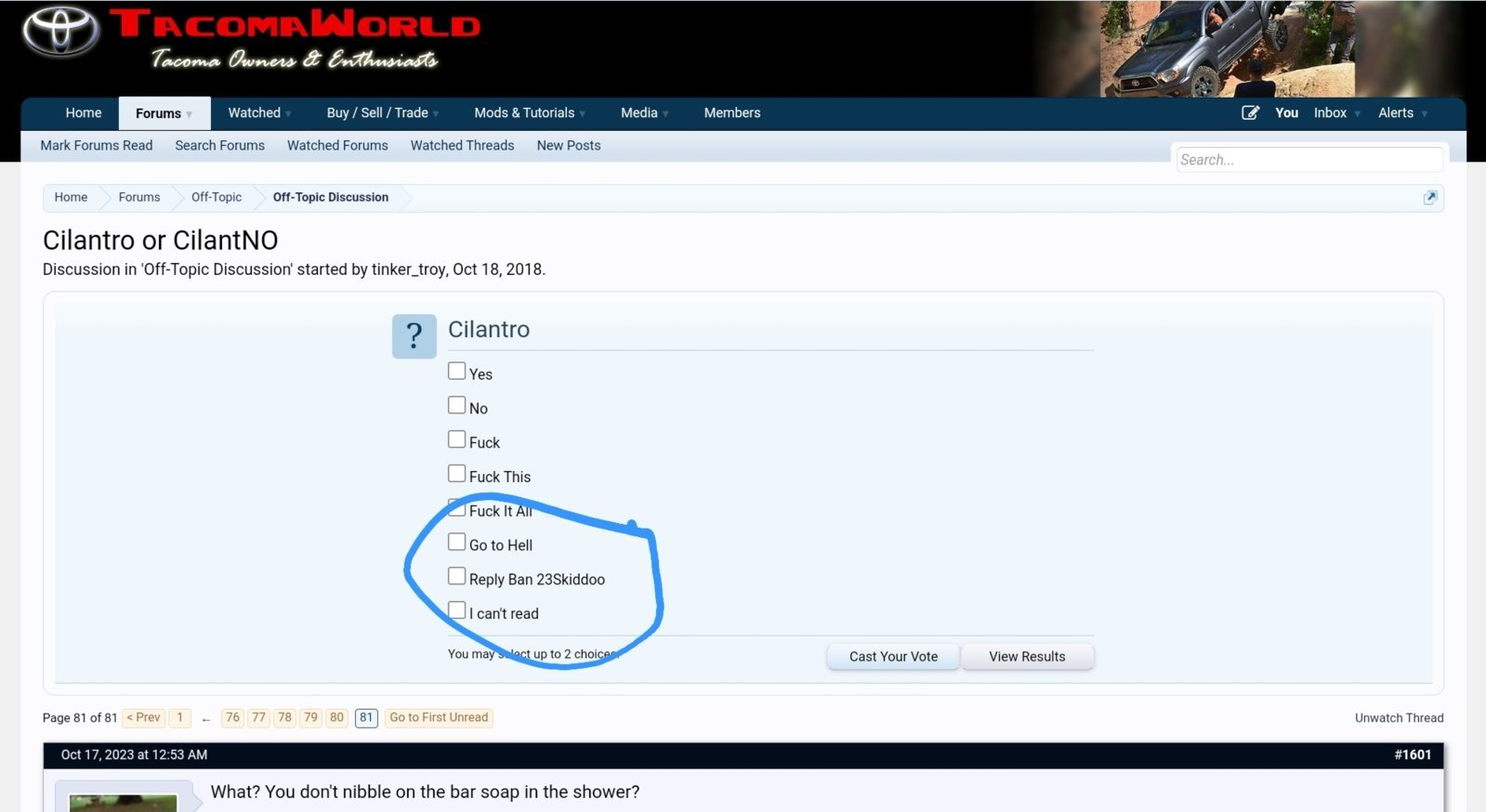1486x812 pixels.
Task: Check the No poll option
Action: pyautogui.click(x=456, y=405)
